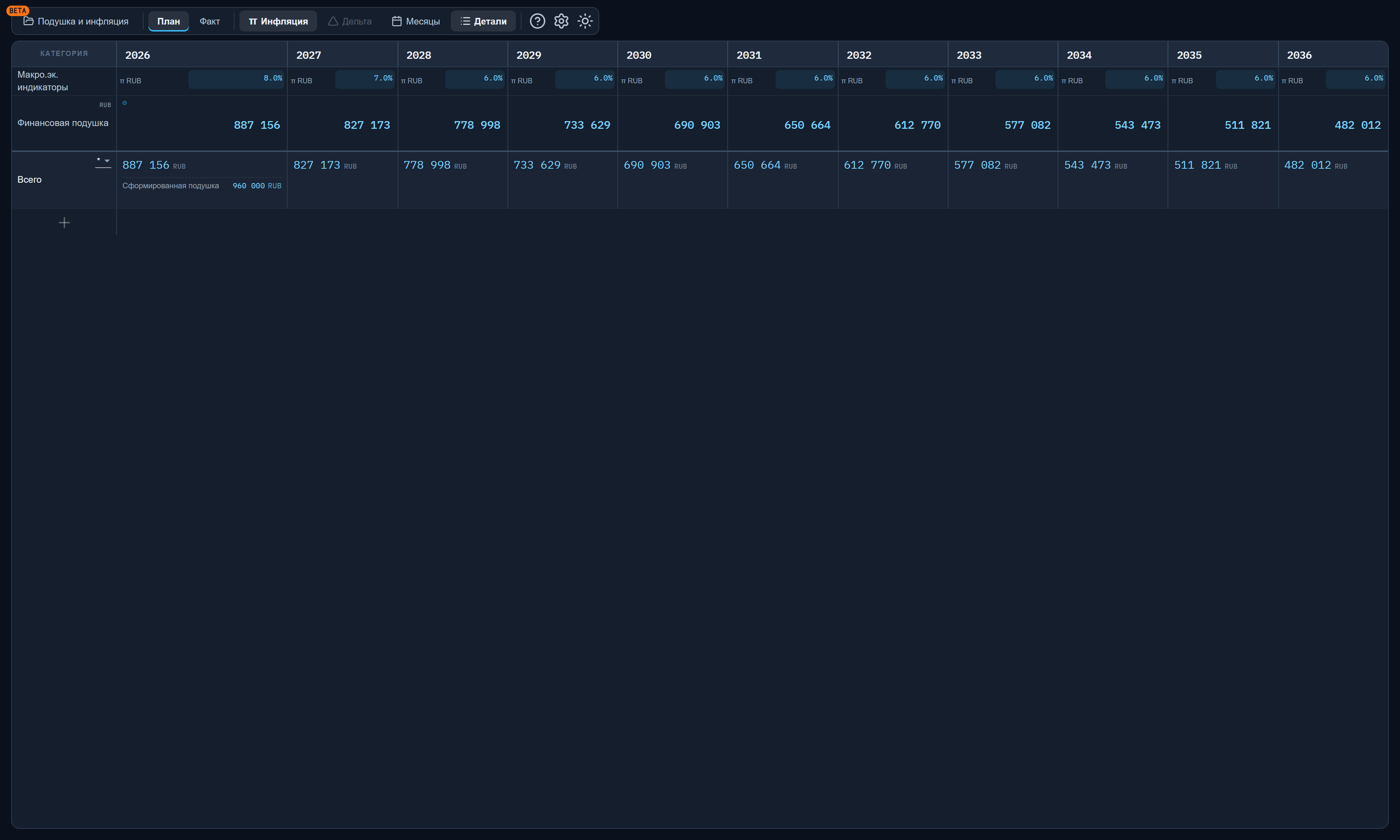
Task: Switch to the План tab
Action: click(x=168, y=21)
